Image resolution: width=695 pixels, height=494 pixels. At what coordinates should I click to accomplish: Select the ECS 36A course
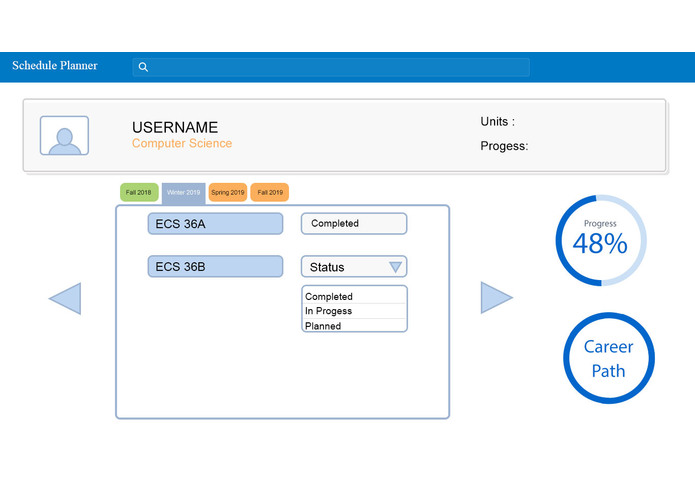pyautogui.click(x=215, y=224)
